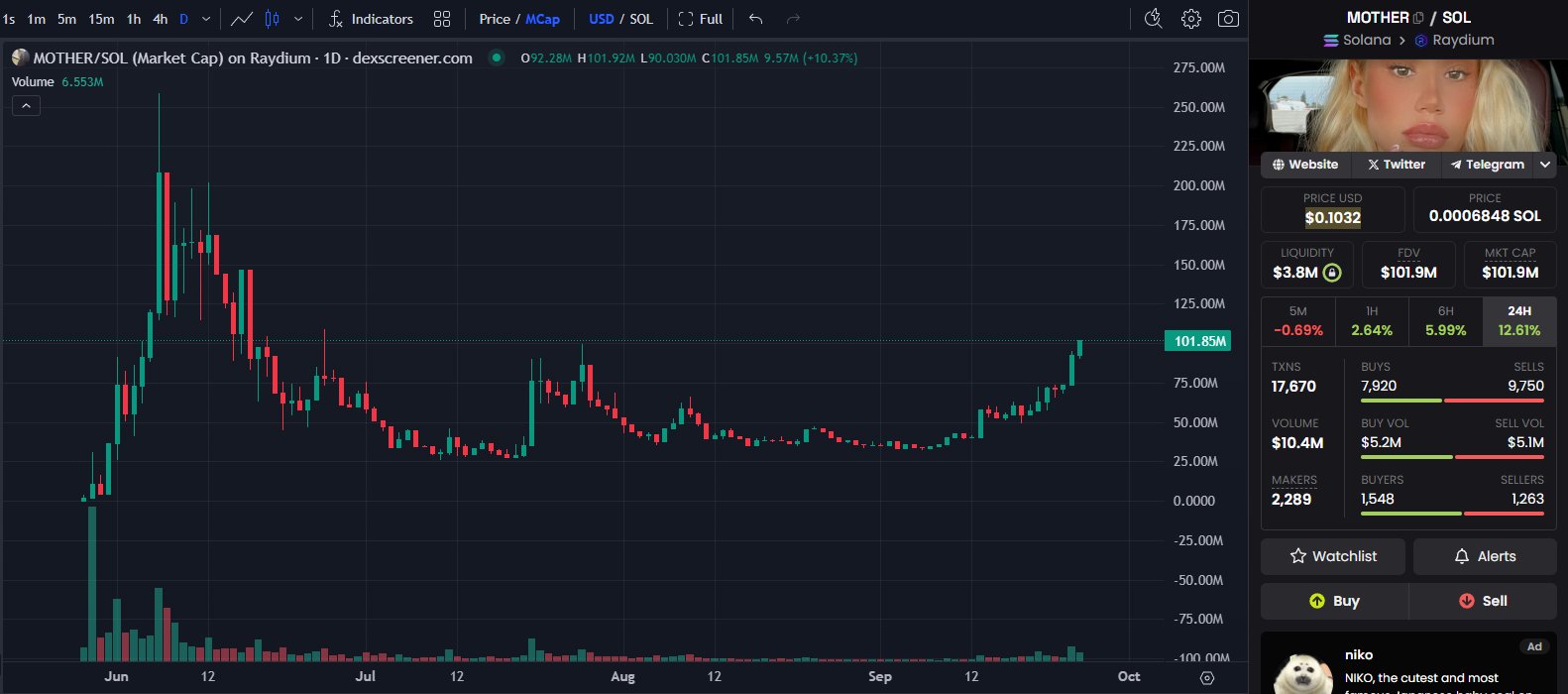Viewport: 1568px width, 694px height.
Task: Click the Raydium DEX logo
Action: (1421, 41)
